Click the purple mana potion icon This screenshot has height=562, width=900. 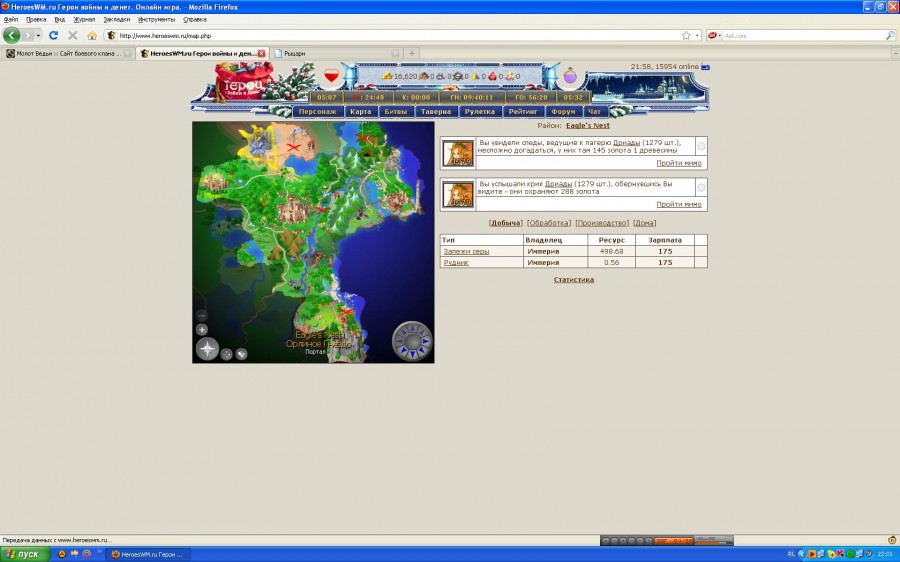coord(570,76)
